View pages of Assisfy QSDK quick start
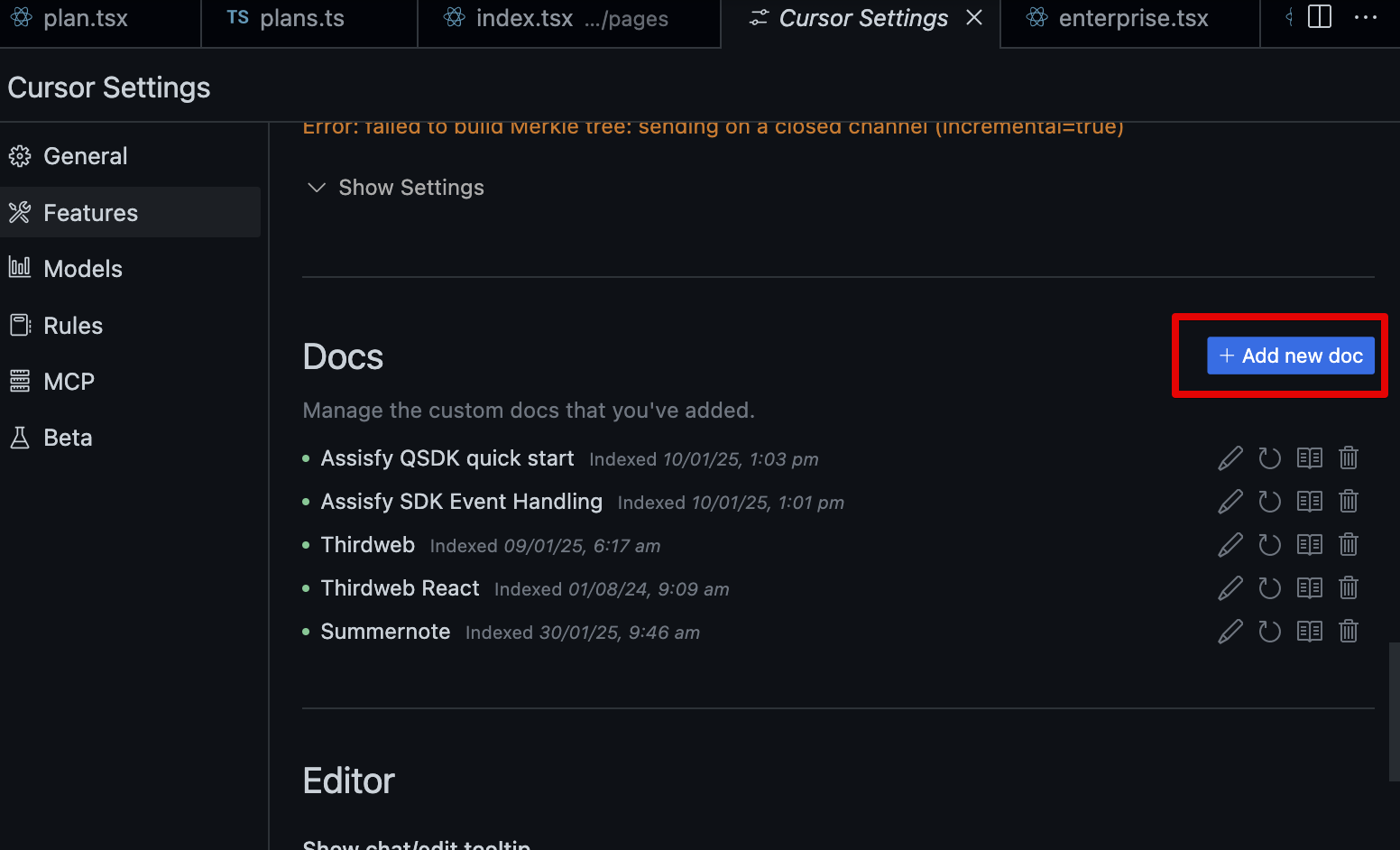This screenshot has height=850, width=1400. click(1310, 458)
